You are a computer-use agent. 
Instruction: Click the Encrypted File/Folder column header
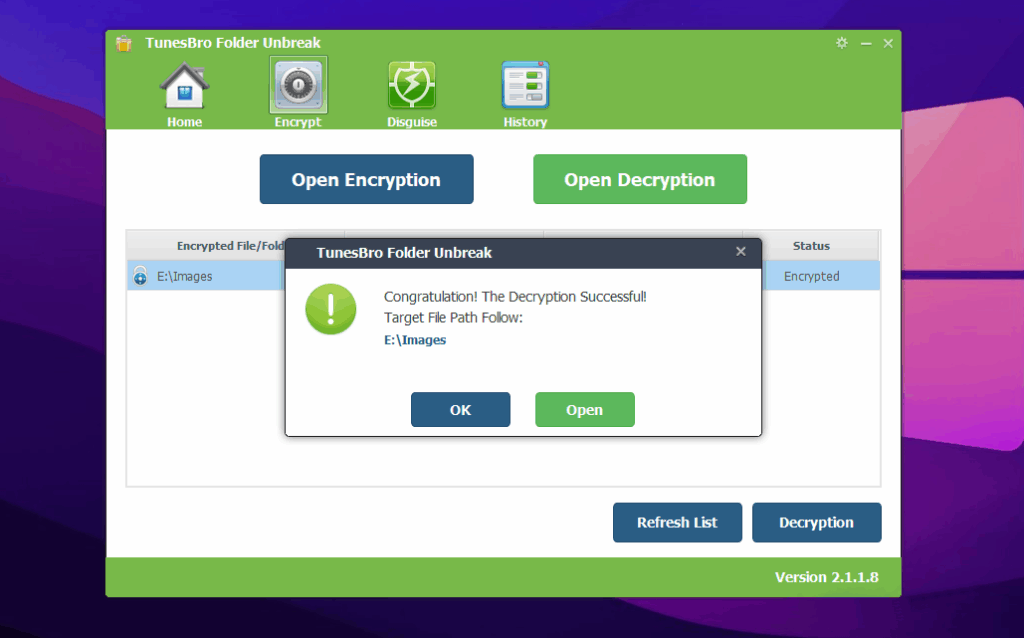[230, 246]
